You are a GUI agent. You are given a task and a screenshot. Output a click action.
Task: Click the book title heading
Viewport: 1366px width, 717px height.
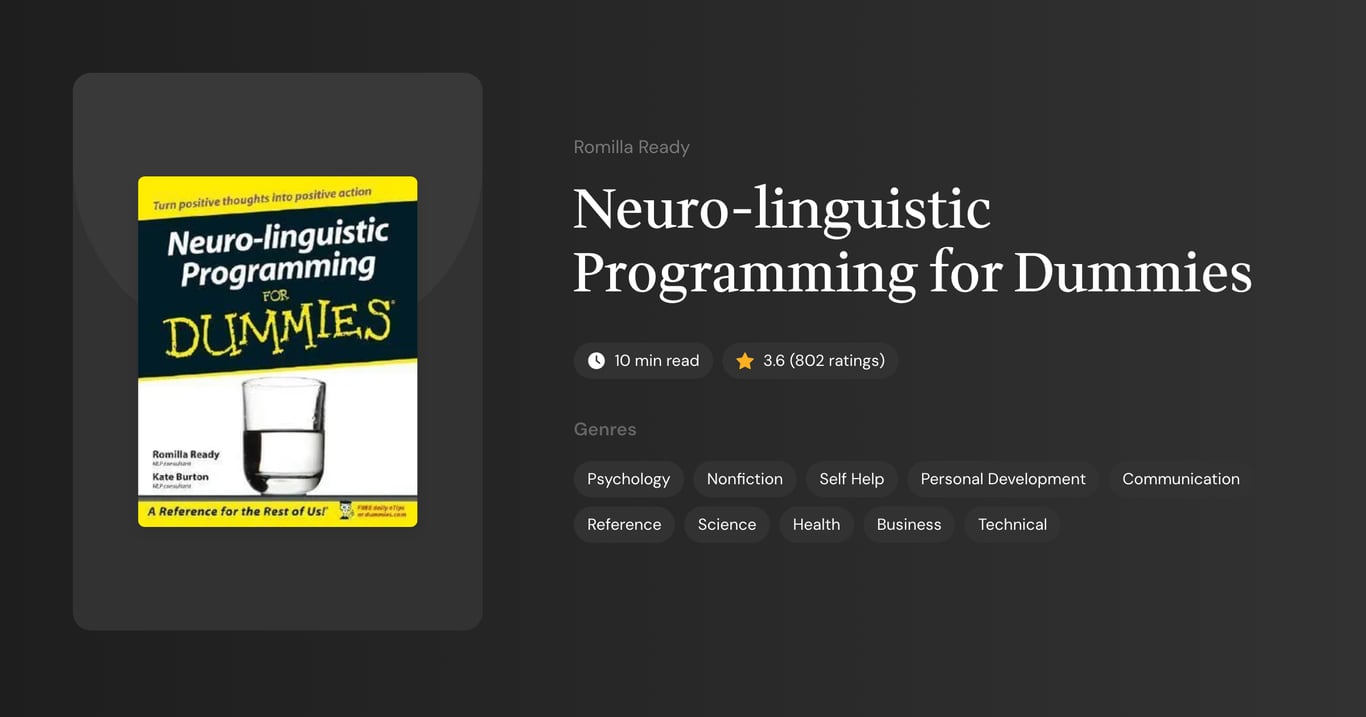click(x=912, y=240)
